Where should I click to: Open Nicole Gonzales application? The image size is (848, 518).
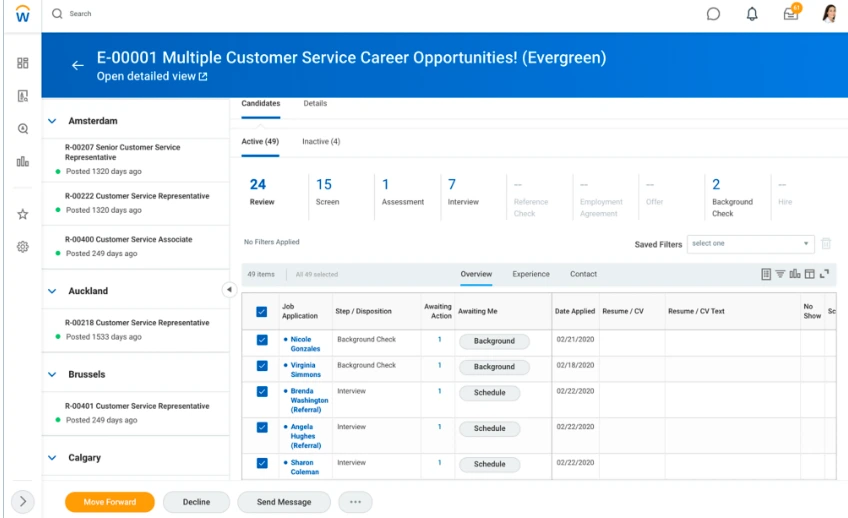305,344
